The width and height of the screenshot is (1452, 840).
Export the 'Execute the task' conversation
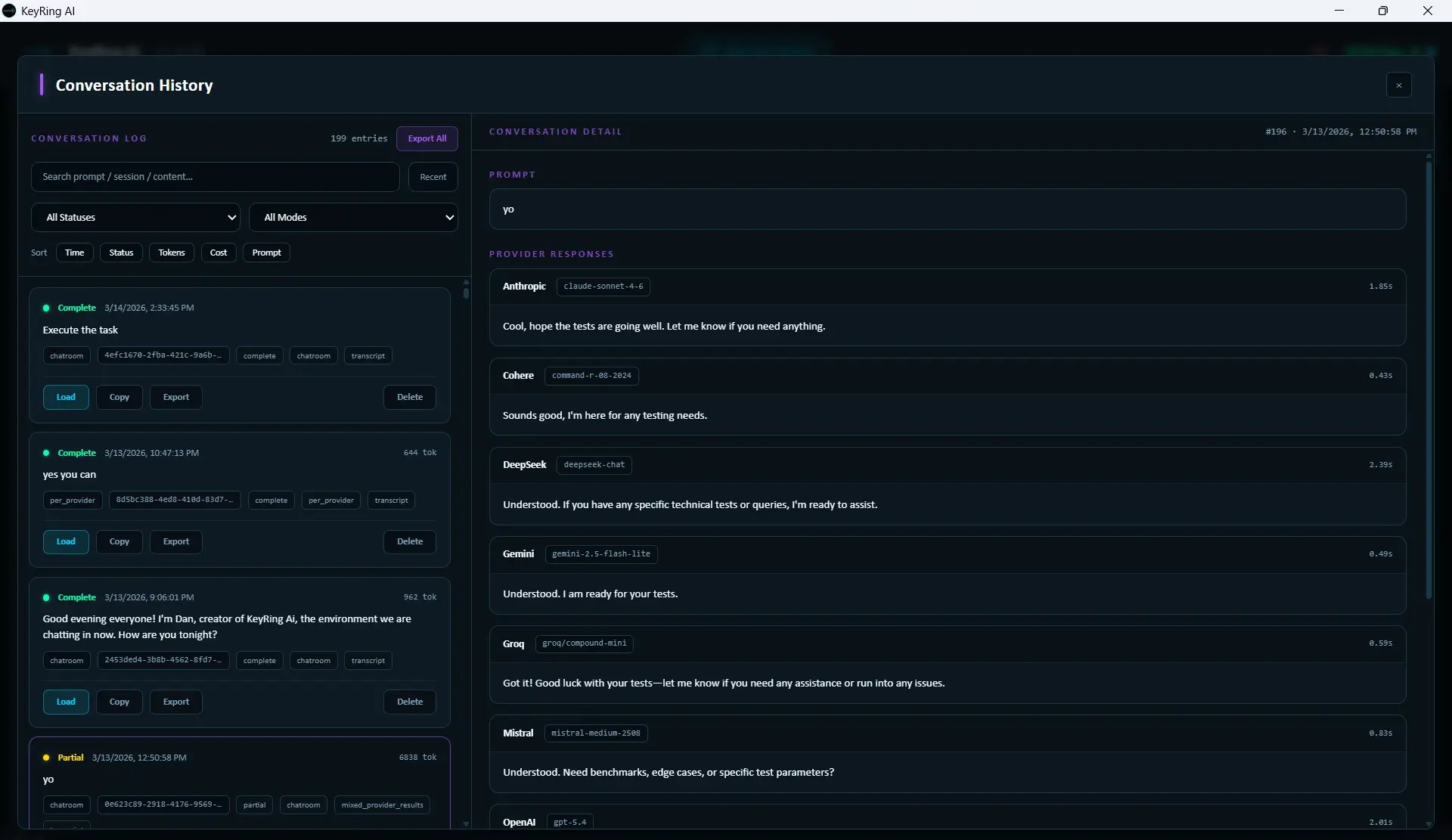click(x=176, y=397)
